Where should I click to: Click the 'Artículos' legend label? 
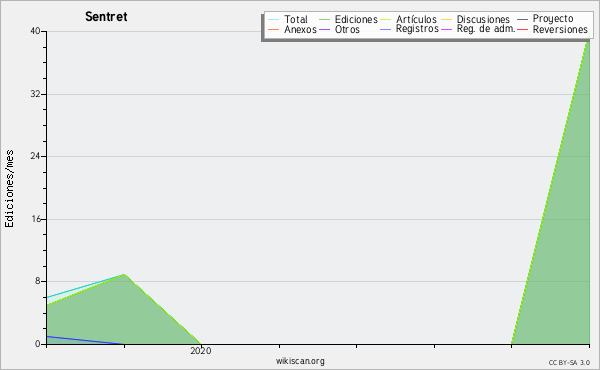[x=416, y=19]
